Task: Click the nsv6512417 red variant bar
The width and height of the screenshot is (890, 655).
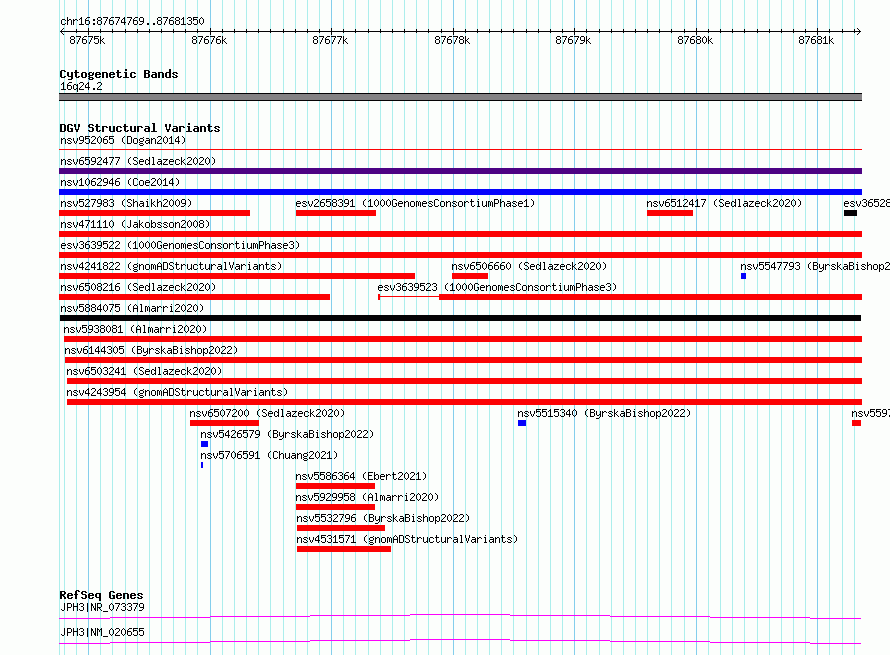Action: point(669,213)
